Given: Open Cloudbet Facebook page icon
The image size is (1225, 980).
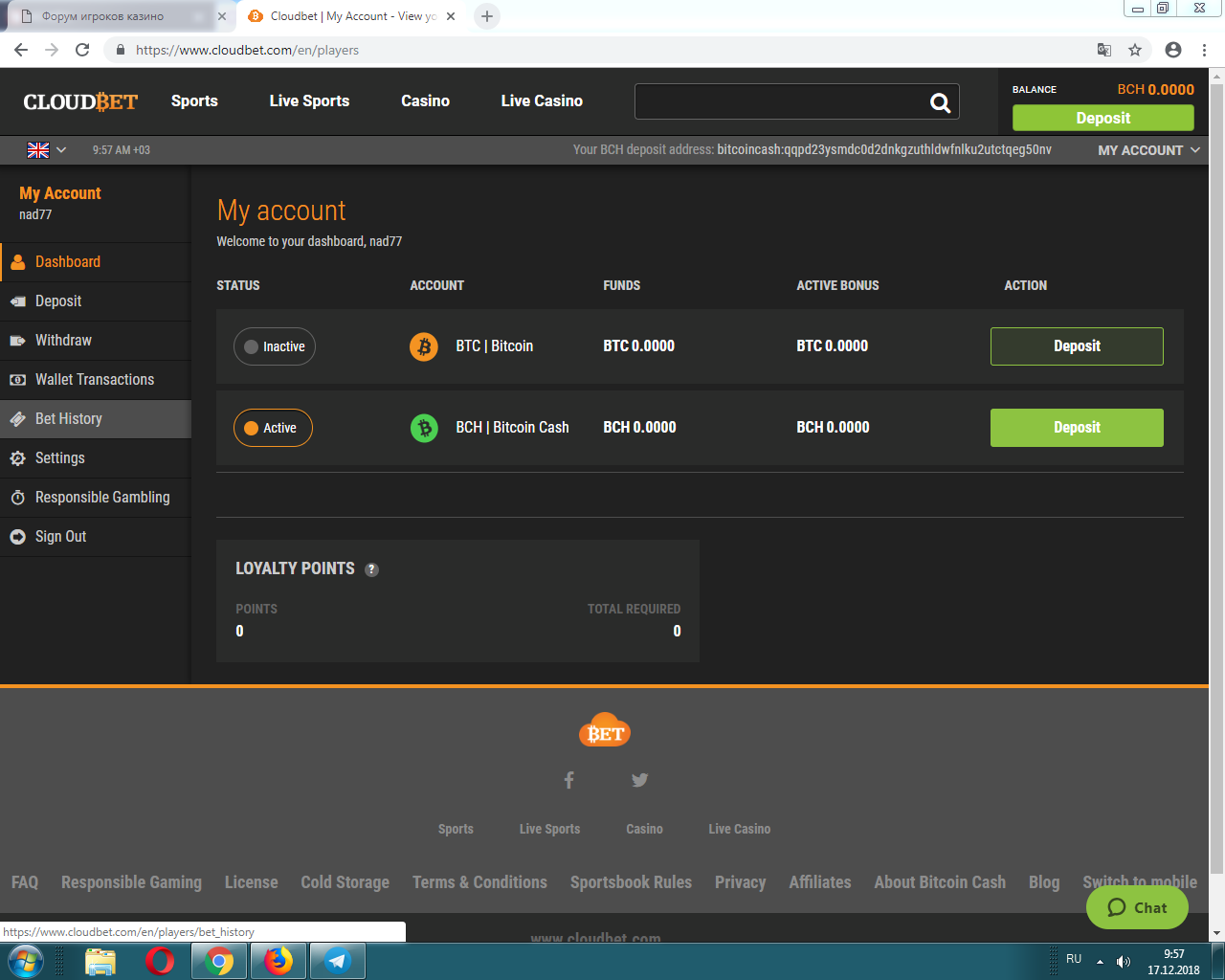Looking at the screenshot, I should coord(568,780).
